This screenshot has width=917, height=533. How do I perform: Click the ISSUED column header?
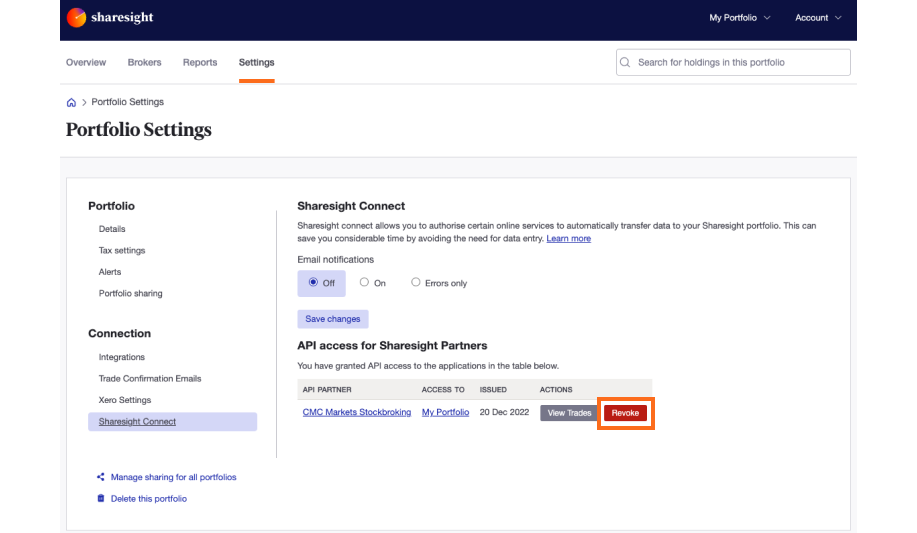click(x=493, y=390)
